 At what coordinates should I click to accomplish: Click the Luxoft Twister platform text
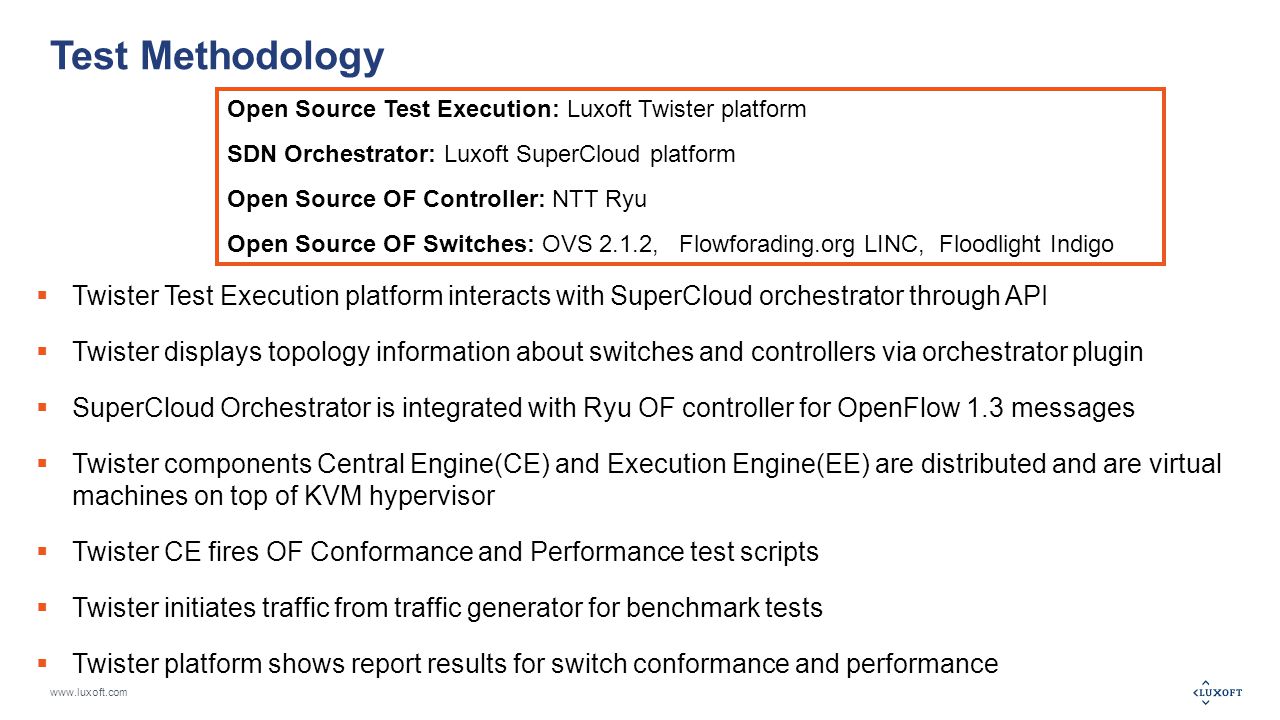click(686, 109)
